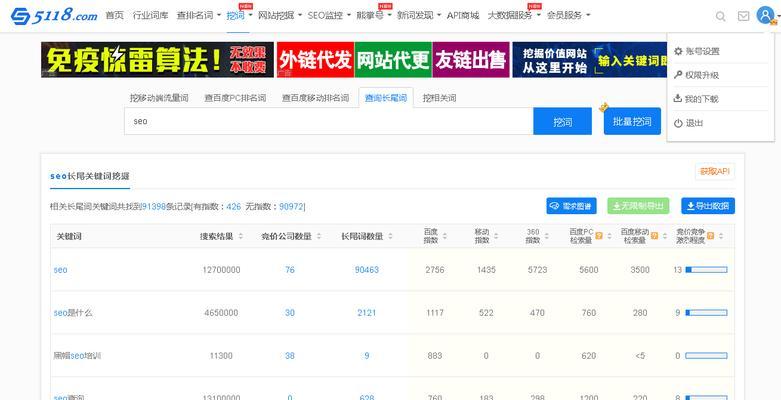The height and width of the screenshot is (400, 781).
Task: Switch to the 挖相关词 tab
Action: click(x=439, y=98)
